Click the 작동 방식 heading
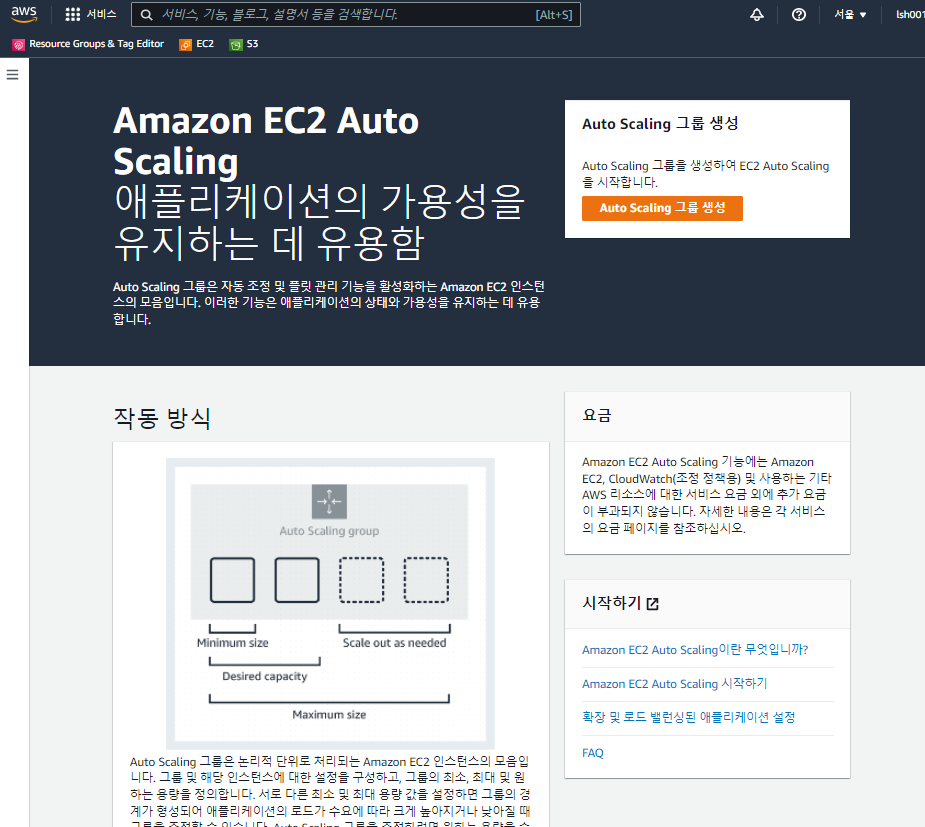 162,418
